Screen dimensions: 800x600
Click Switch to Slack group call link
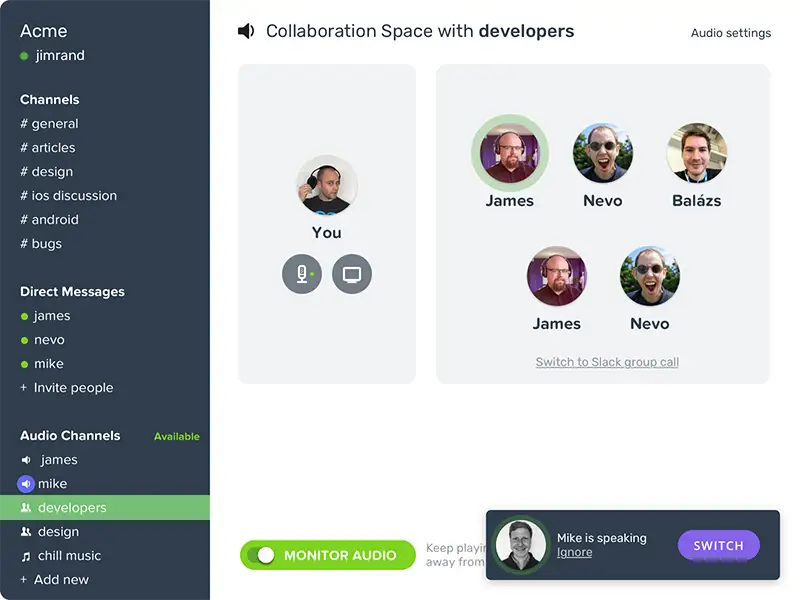point(607,362)
